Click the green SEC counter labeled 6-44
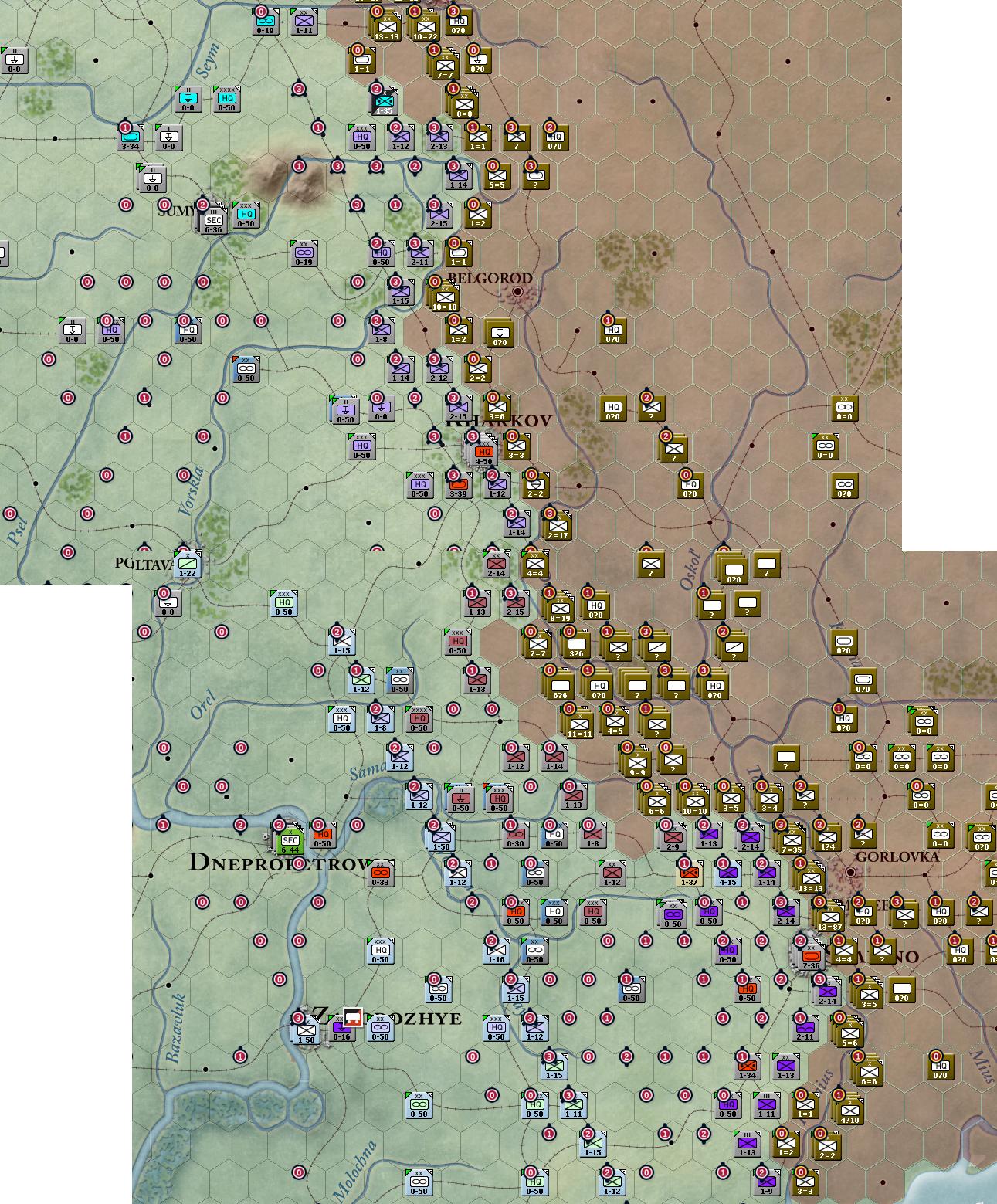Viewport: 997px width, 1204px height. pos(290,838)
